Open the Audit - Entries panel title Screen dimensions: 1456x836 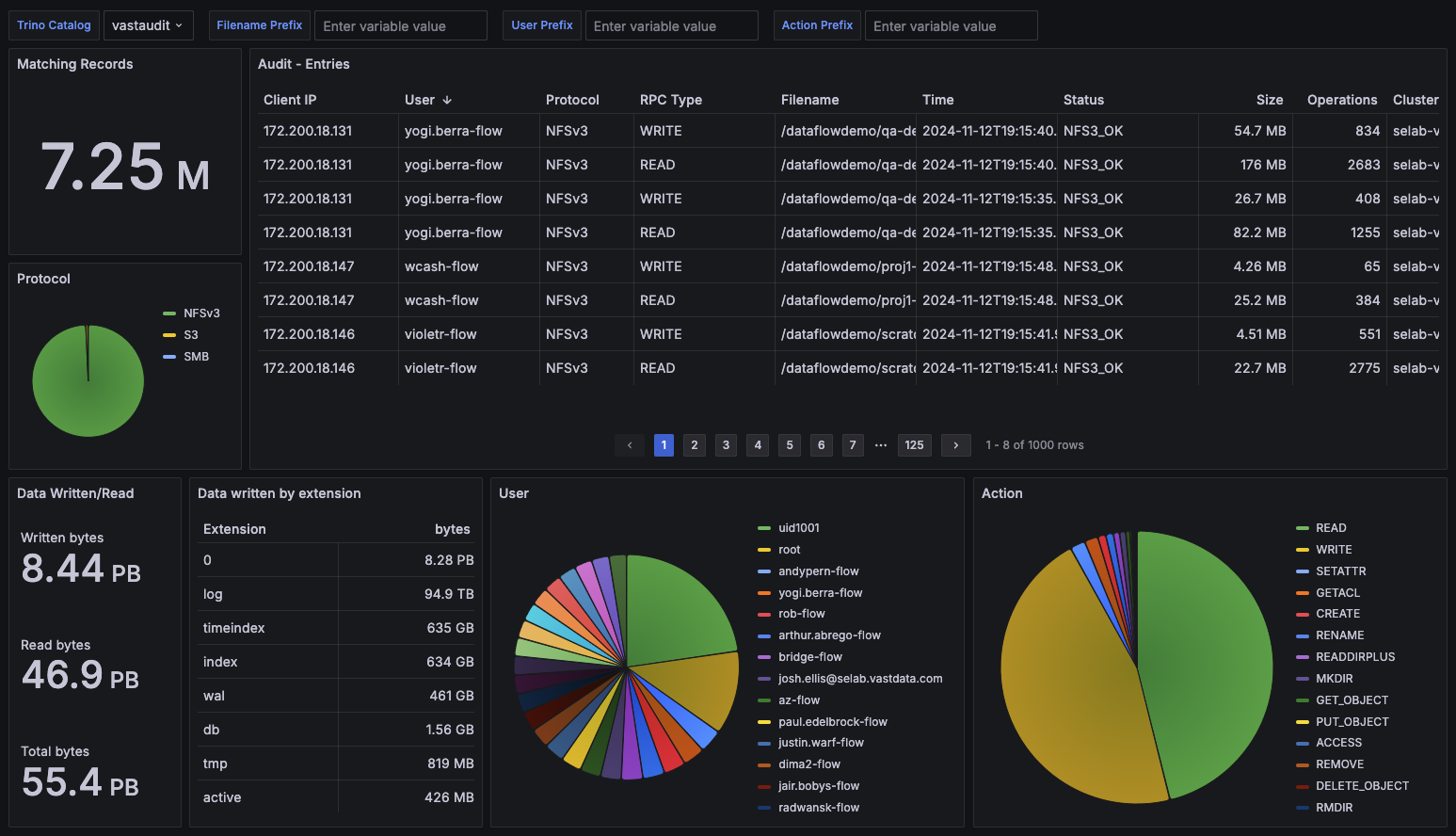point(304,64)
